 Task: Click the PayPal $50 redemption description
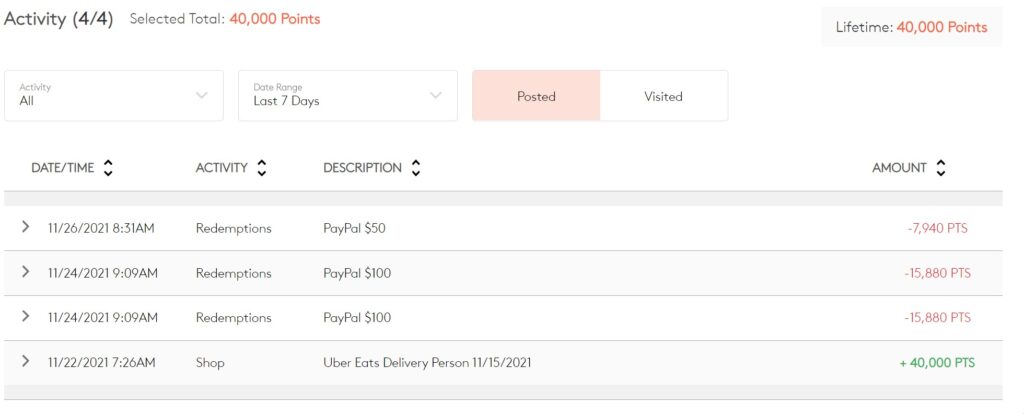(x=354, y=229)
